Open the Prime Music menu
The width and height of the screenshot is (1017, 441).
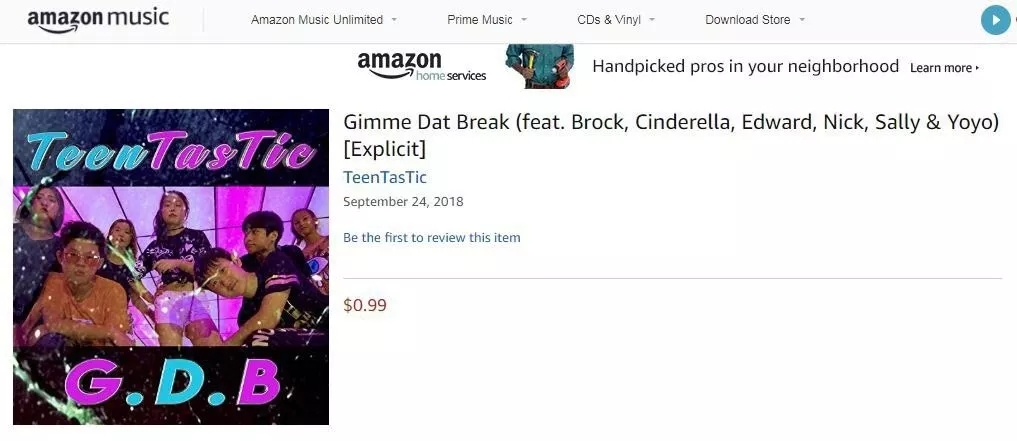479,20
